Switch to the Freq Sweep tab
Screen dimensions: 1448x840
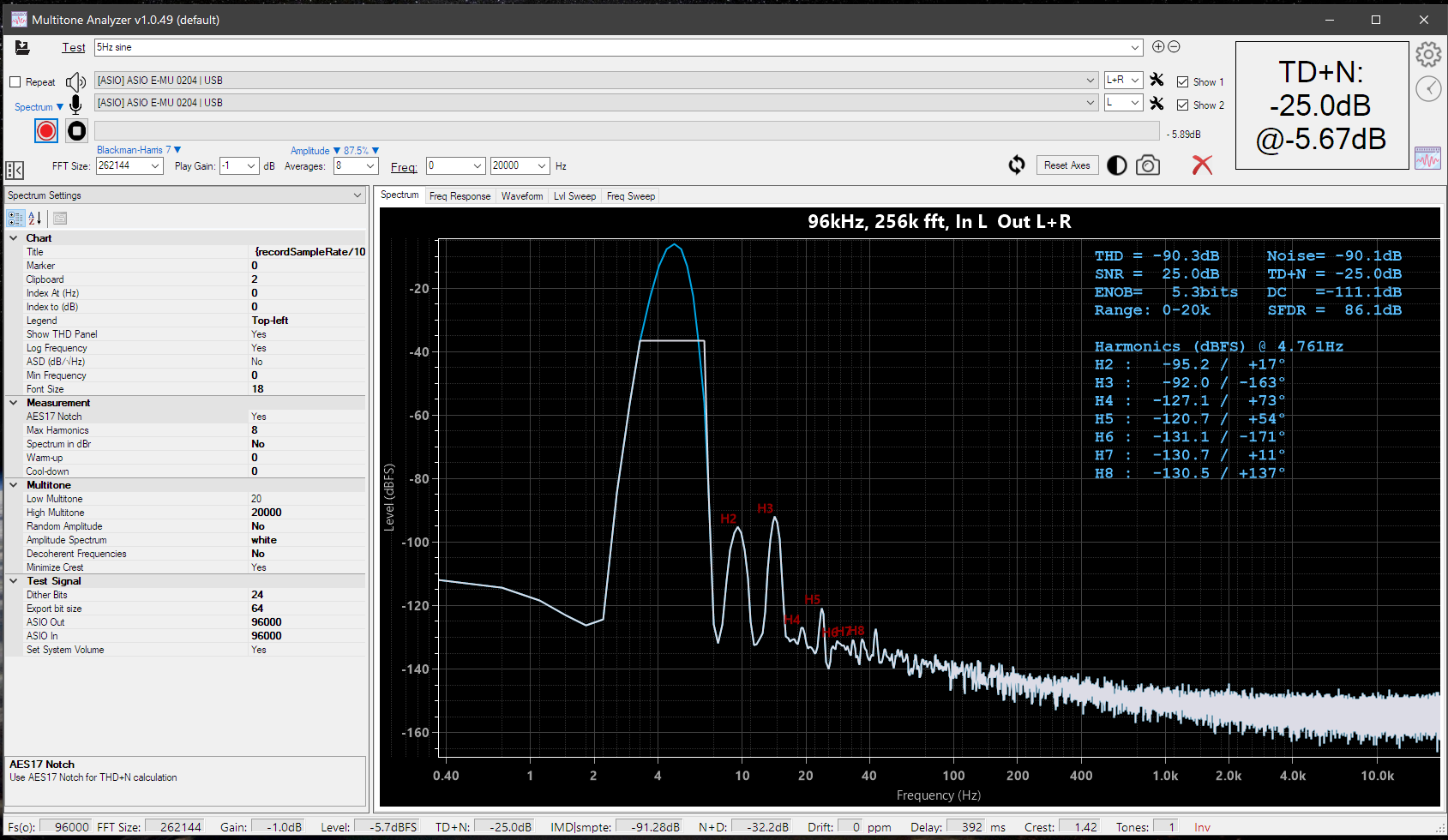pyautogui.click(x=631, y=196)
